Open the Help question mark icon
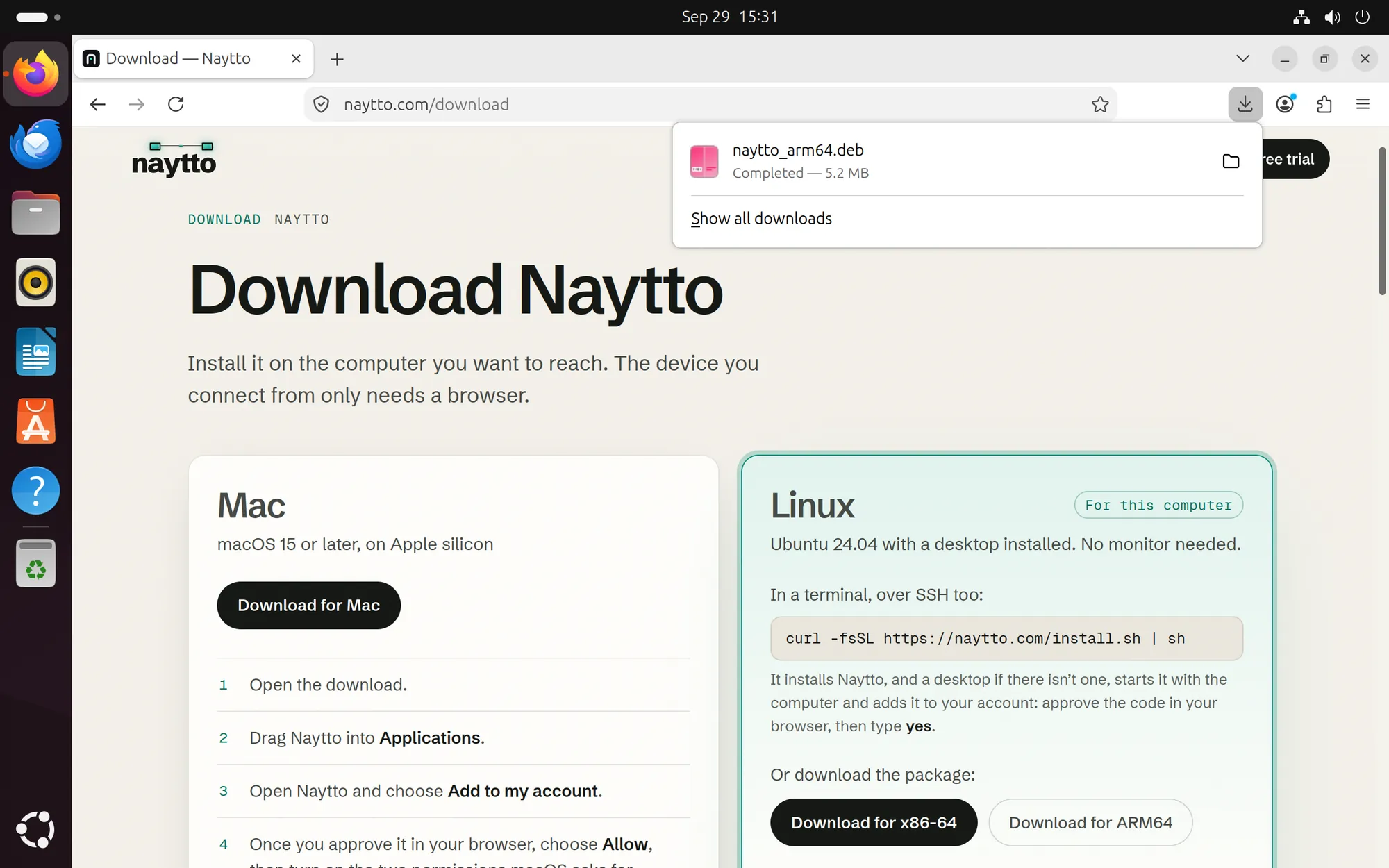 (x=35, y=491)
